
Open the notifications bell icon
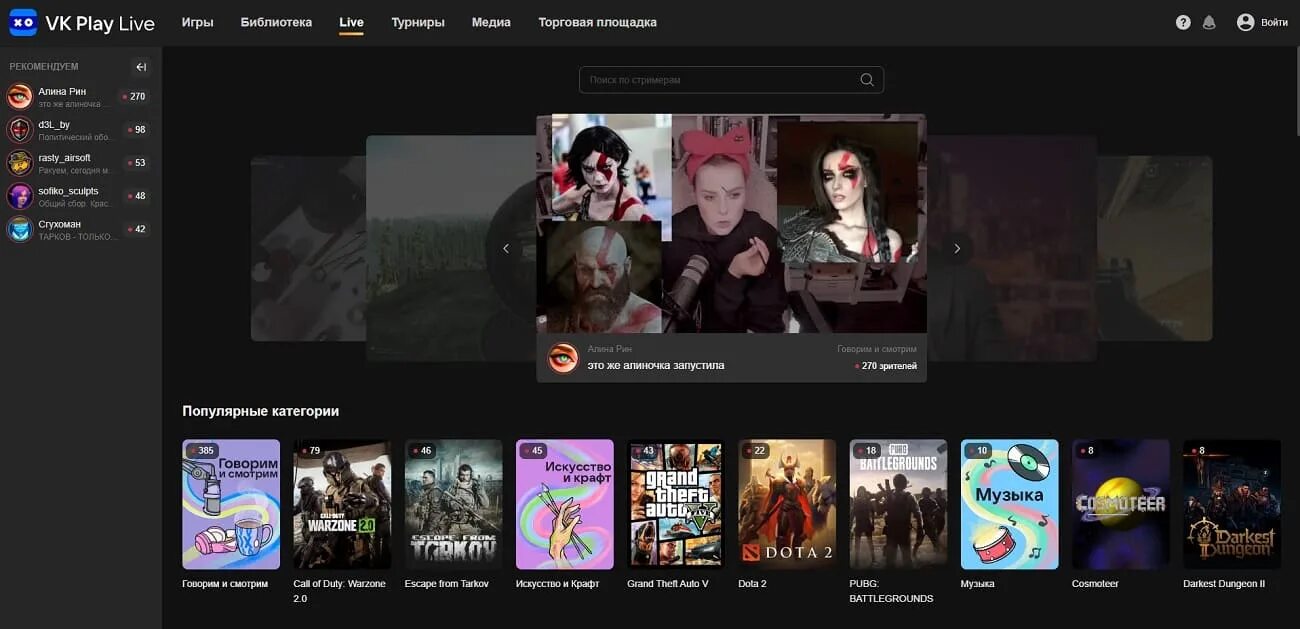(x=1209, y=22)
